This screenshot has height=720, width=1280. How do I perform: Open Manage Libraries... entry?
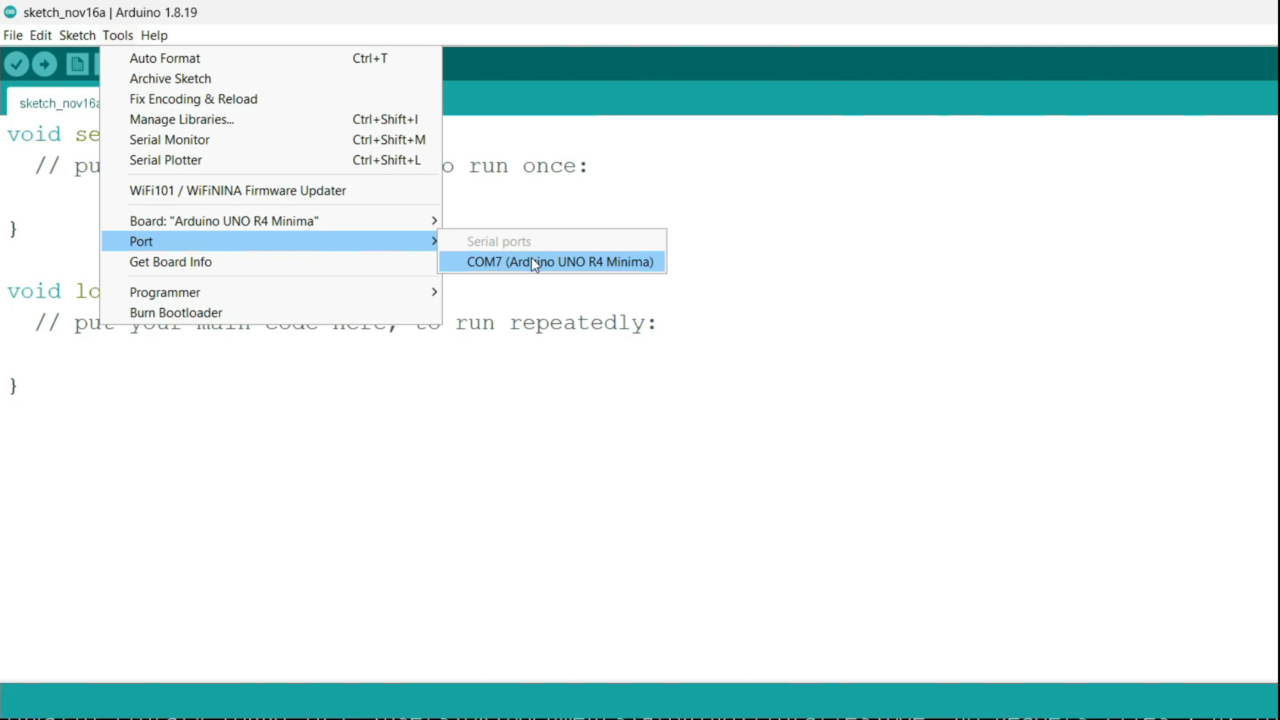tap(271, 119)
